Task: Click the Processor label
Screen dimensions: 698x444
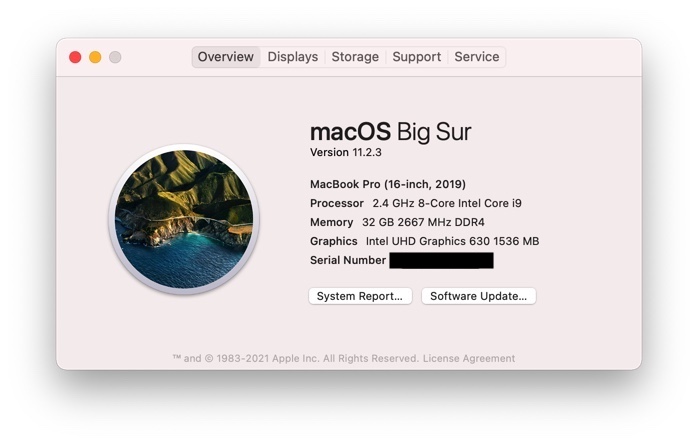Action: point(337,204)
